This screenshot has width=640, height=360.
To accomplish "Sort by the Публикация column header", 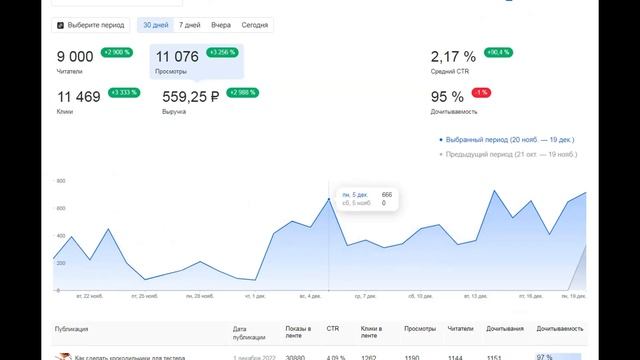I will (71, 329).
